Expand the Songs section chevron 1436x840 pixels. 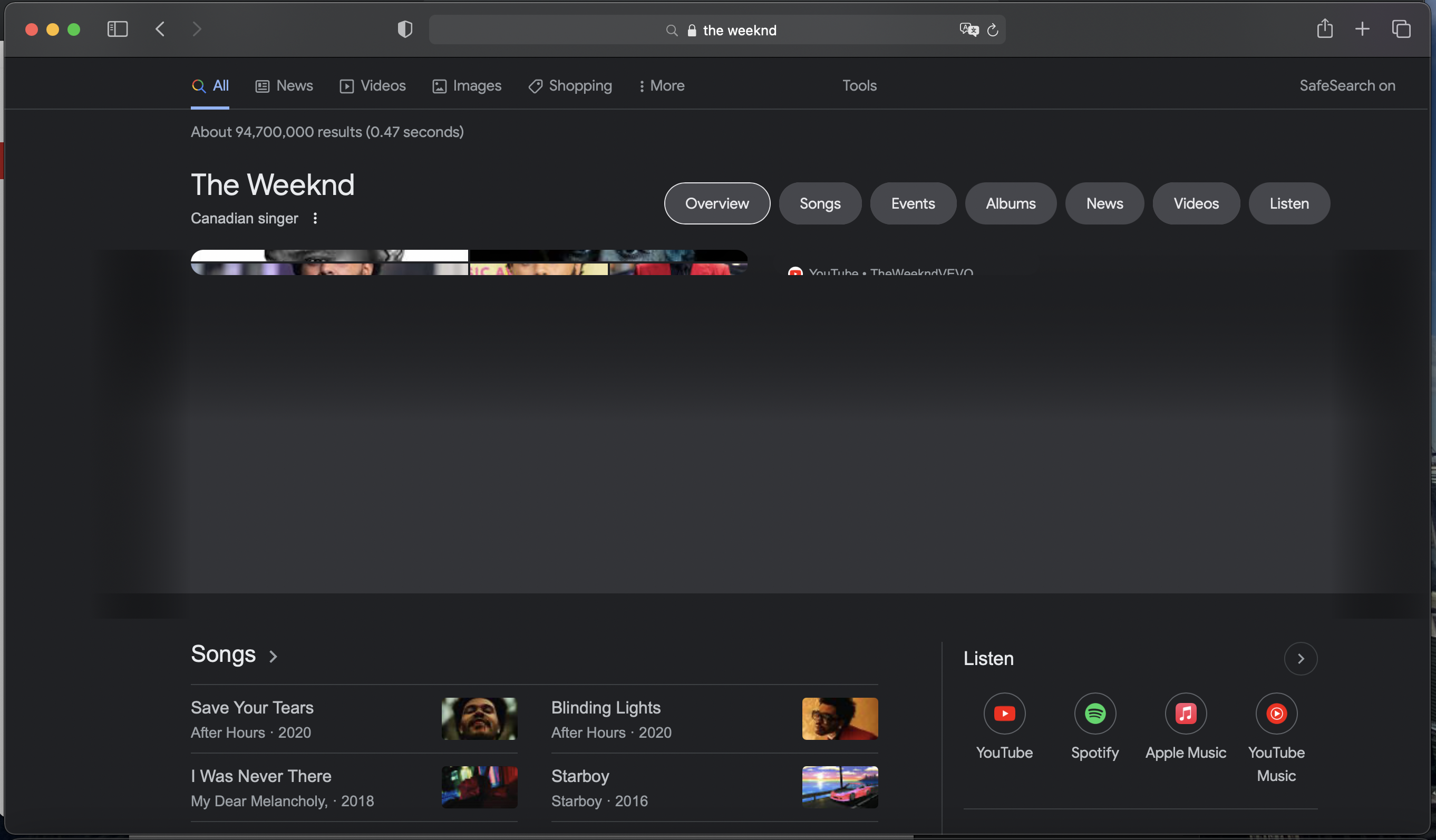[x=274, y=657]
